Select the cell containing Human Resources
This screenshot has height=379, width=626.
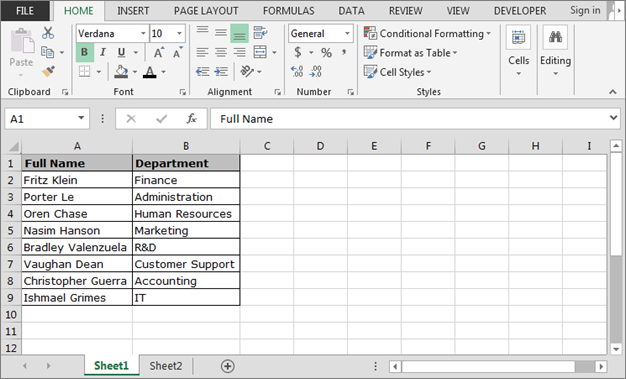coord(186,214)
